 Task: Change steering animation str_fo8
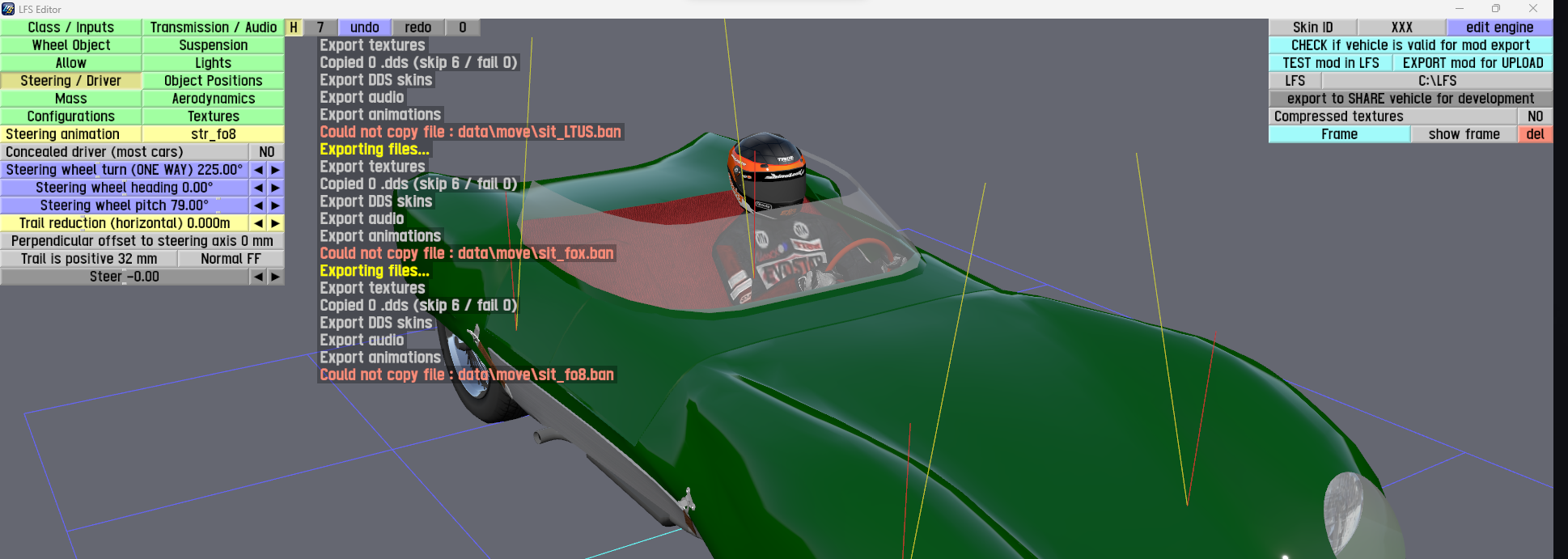point(214,134)
